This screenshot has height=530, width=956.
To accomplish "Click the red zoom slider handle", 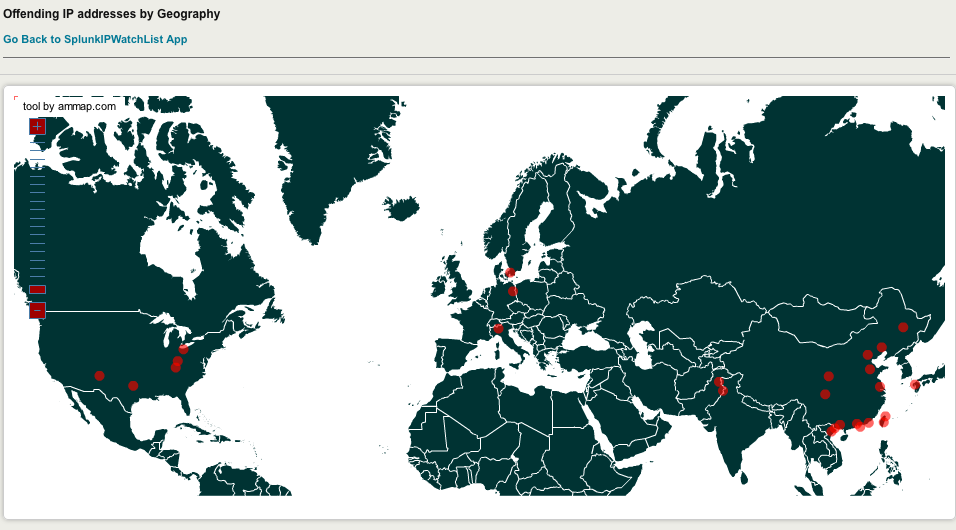I will [x=37, y=289].
